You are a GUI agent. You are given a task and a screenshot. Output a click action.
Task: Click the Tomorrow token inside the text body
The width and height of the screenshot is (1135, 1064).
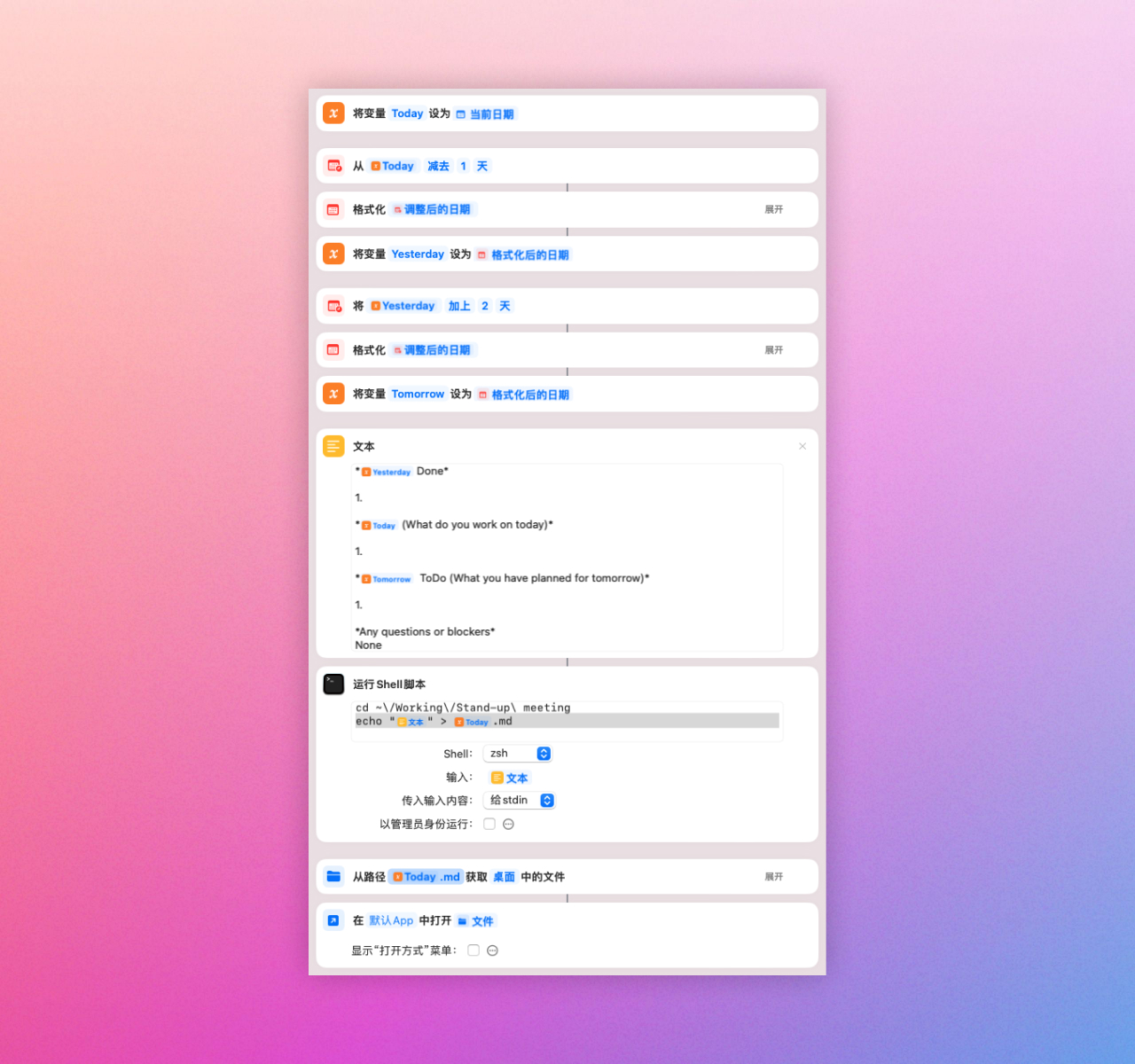[x=387, y=579]
